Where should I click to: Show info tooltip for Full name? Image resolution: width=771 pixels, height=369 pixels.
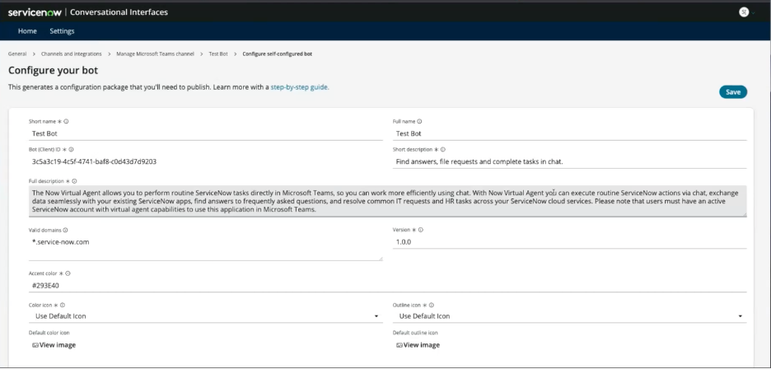tap(419, 121)
